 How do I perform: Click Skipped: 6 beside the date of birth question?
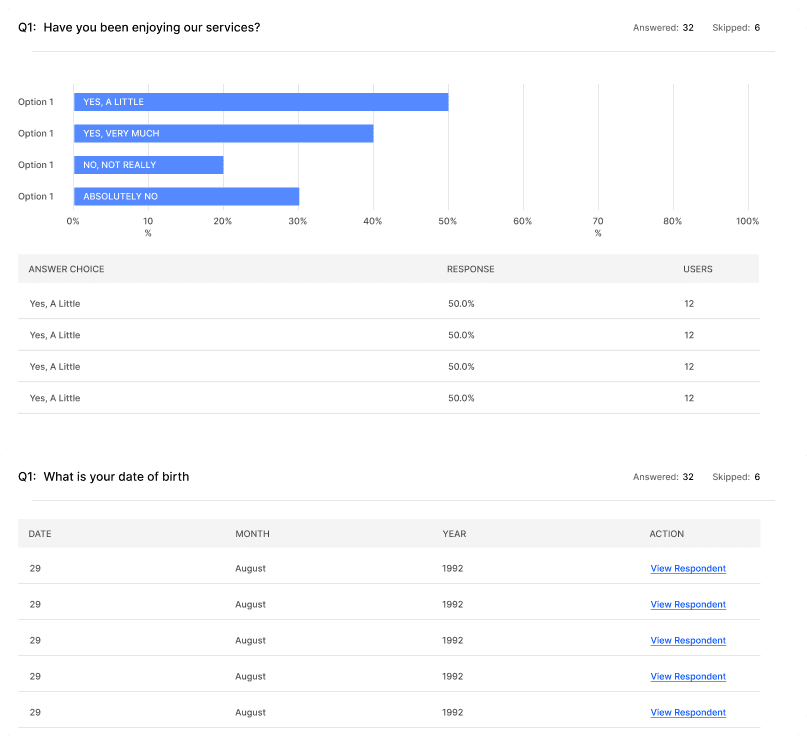pyautogui.click(x=736, y=477)
